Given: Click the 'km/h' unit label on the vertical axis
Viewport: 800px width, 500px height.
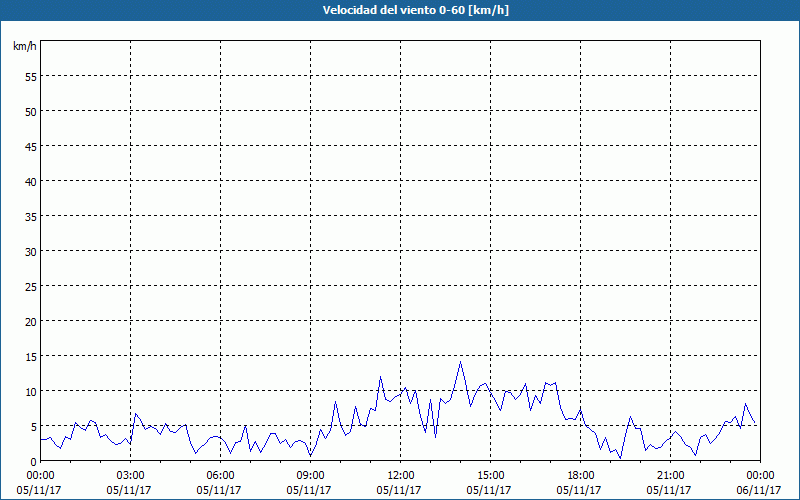Looking at the screenshot, I should [25, 46].
